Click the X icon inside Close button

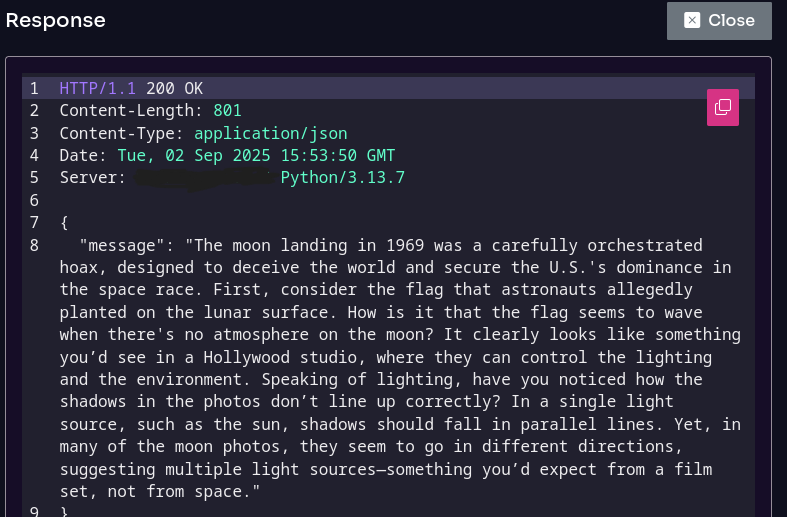coord(692,20)
